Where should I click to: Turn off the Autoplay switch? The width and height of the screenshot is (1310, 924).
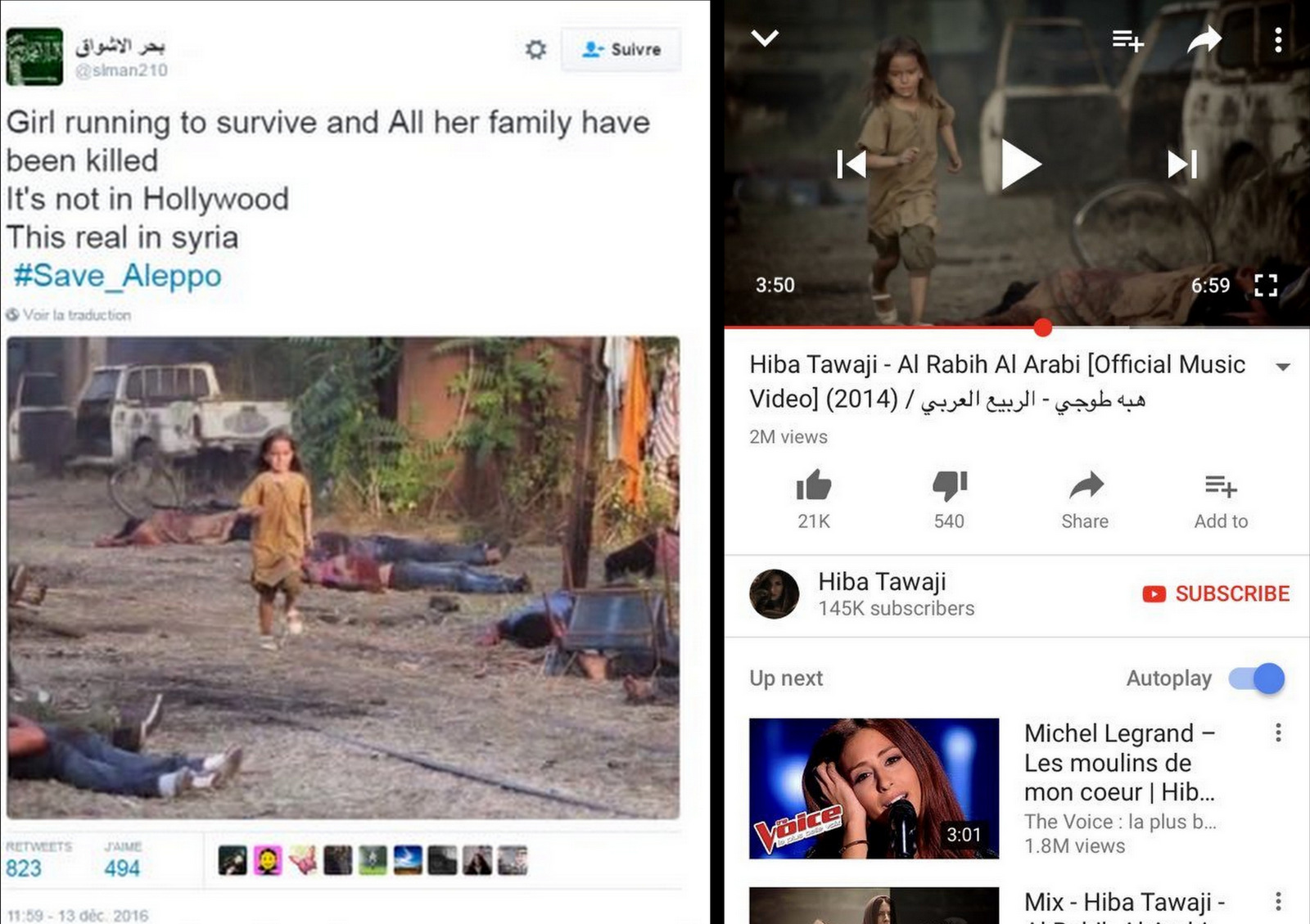tap(1257, 678)
